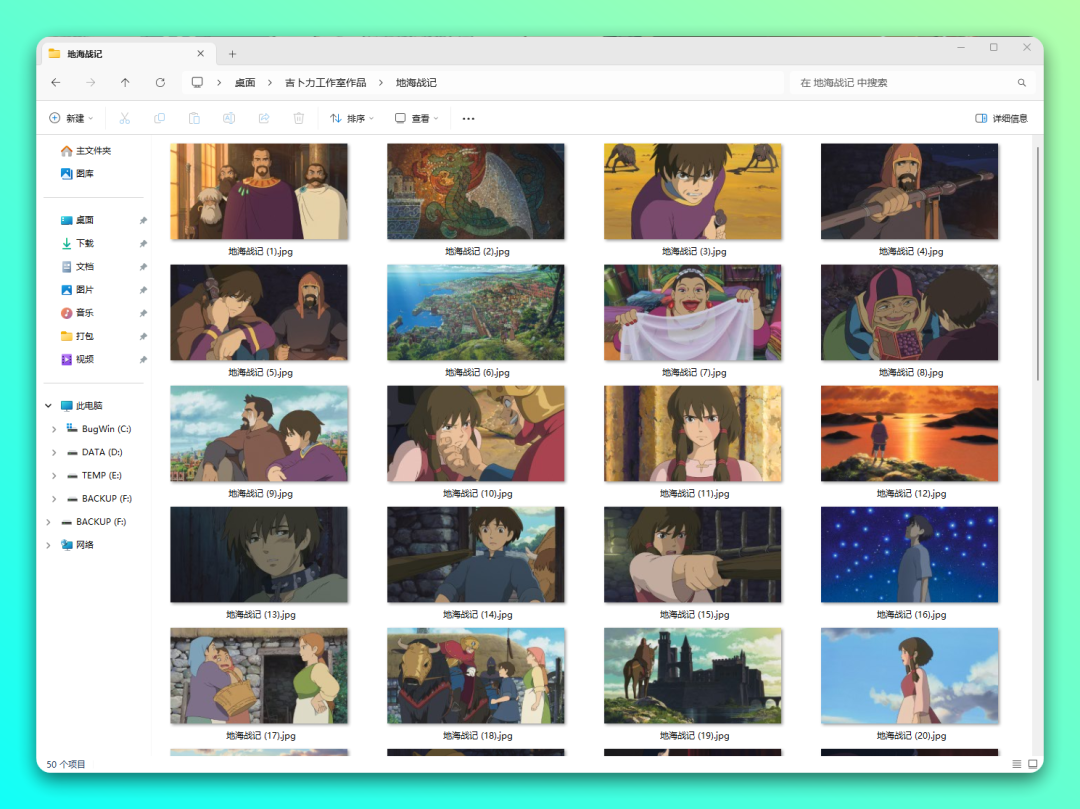This screenshot has height=809, width=1080.
Task: Open pinned 下载 folder in sidebar
Action: coord(77,243)
